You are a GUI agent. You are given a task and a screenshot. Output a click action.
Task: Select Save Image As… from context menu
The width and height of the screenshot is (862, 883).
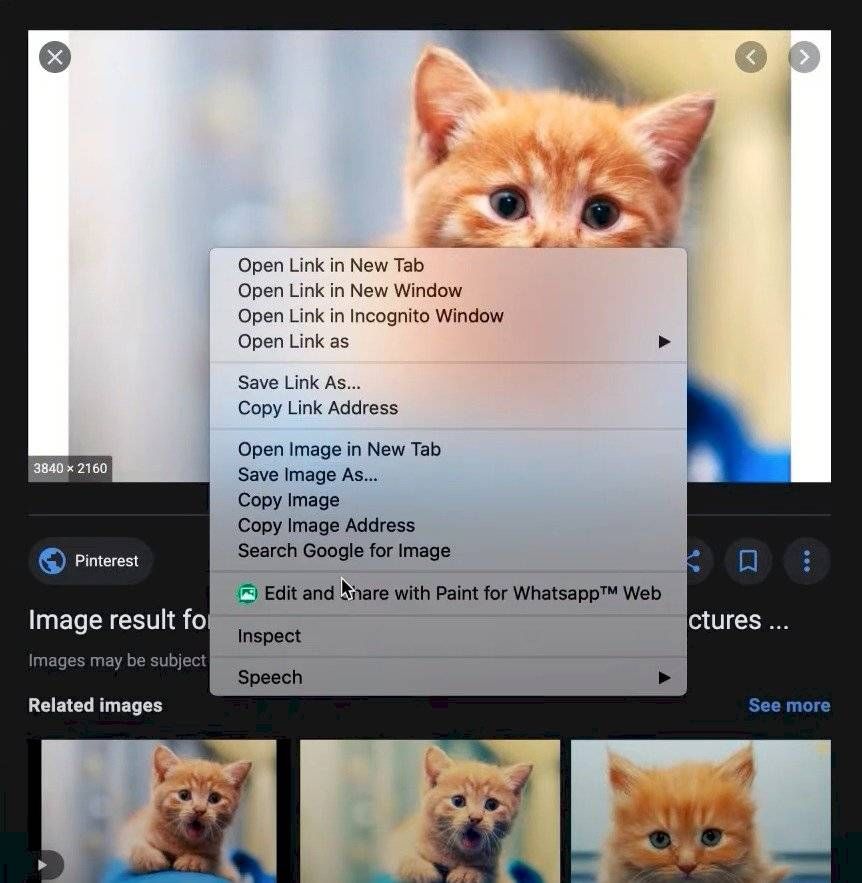point(307,475)
